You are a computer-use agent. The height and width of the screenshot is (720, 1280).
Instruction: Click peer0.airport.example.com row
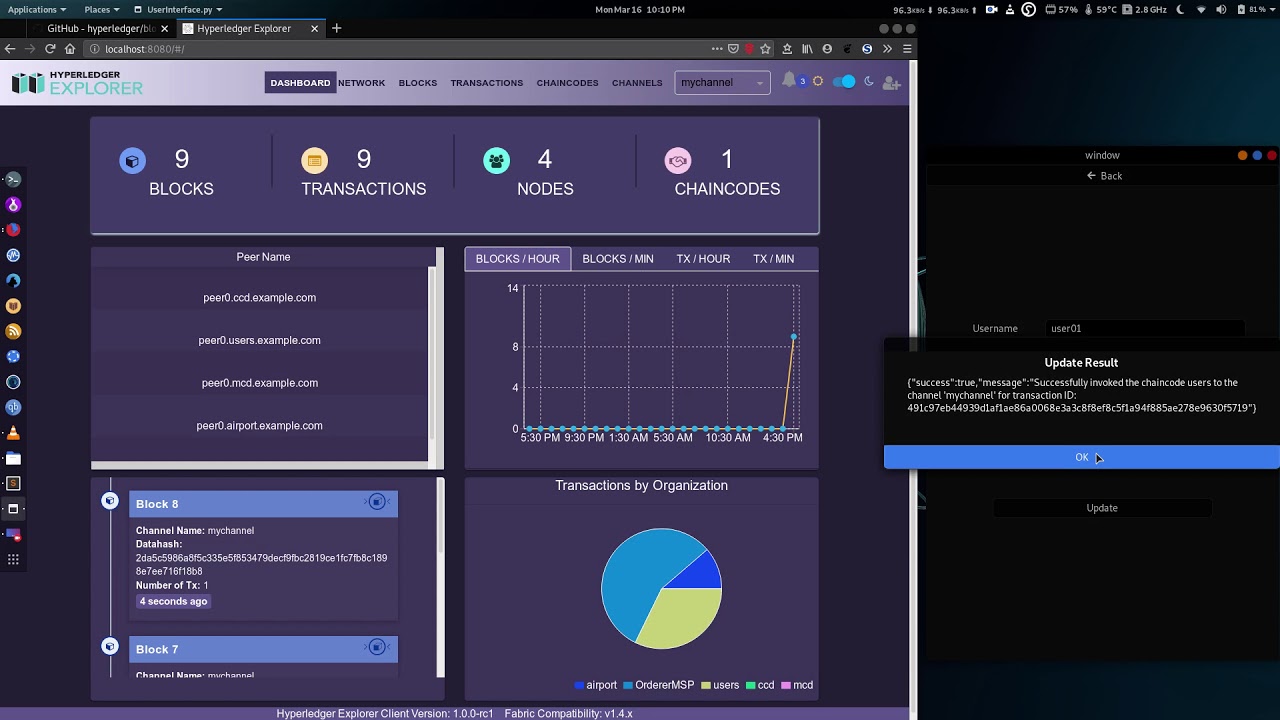[260, 426]
